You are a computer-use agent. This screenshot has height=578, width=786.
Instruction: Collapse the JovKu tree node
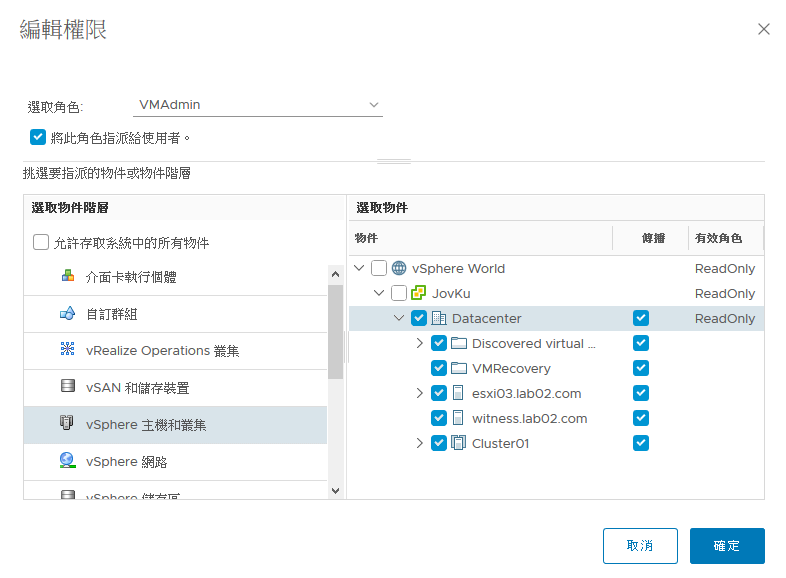tap(379, 292)
